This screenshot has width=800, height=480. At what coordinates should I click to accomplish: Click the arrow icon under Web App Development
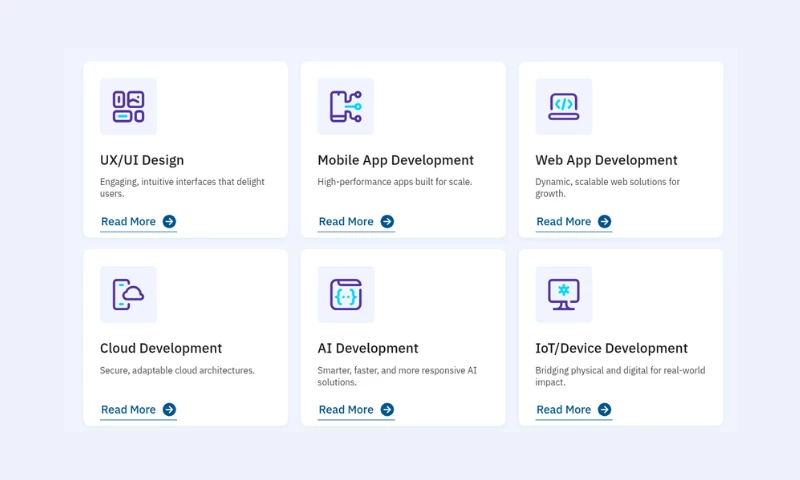[x=605, y=222]
